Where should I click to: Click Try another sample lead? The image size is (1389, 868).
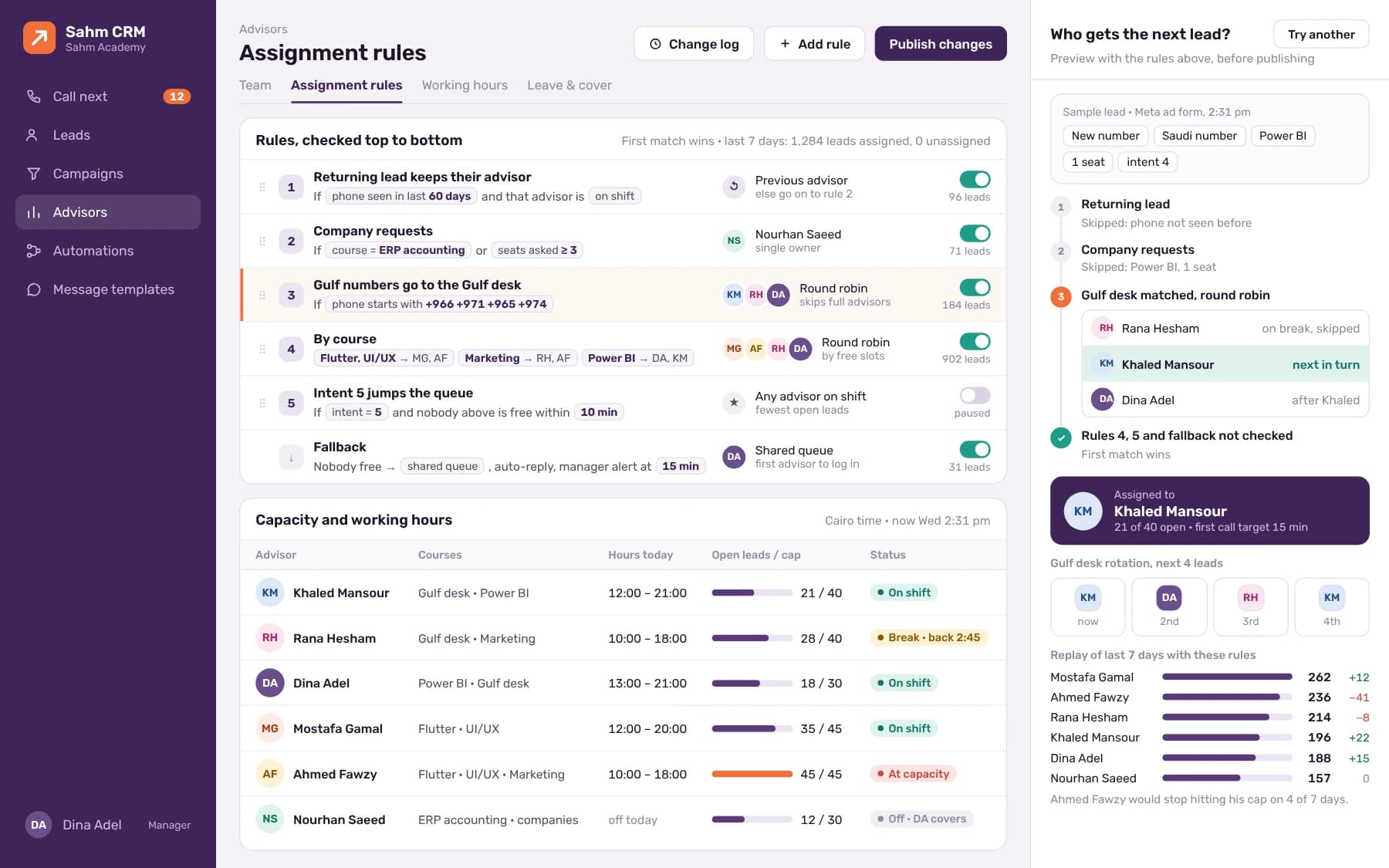click(1321, 34)
